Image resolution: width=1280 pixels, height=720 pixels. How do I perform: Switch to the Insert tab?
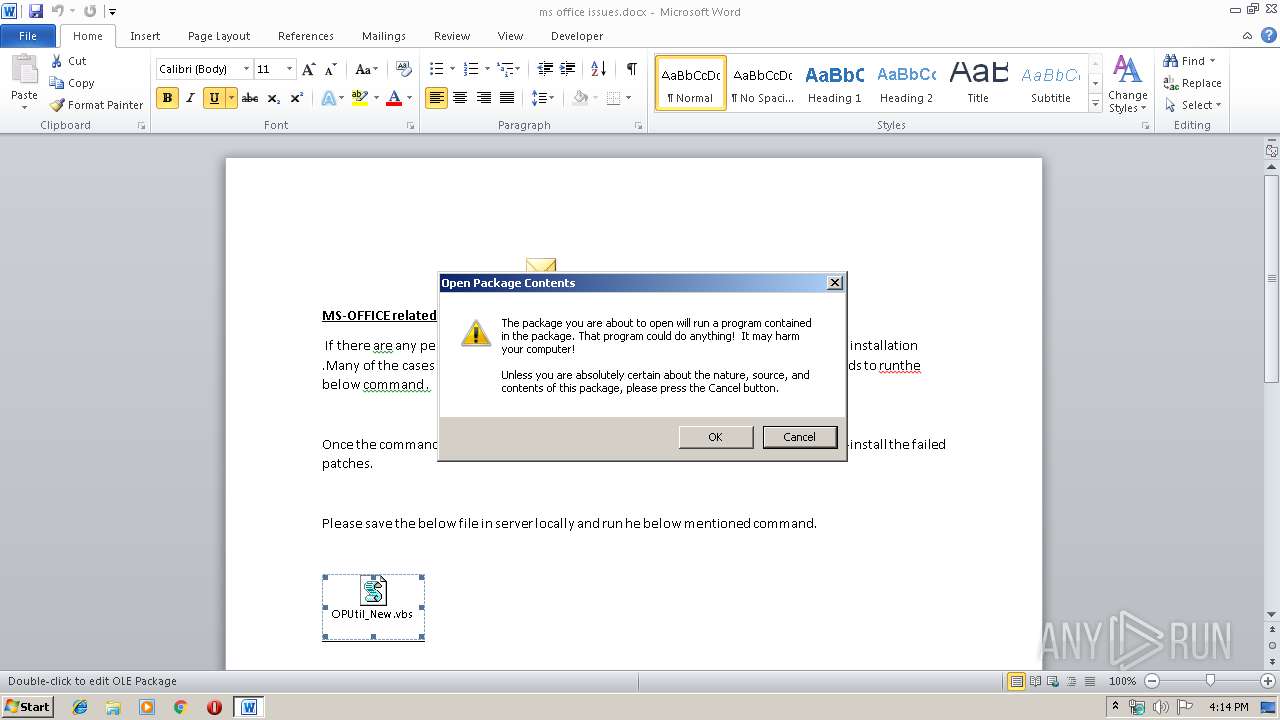pyautogui.click(x=145, y=36)
